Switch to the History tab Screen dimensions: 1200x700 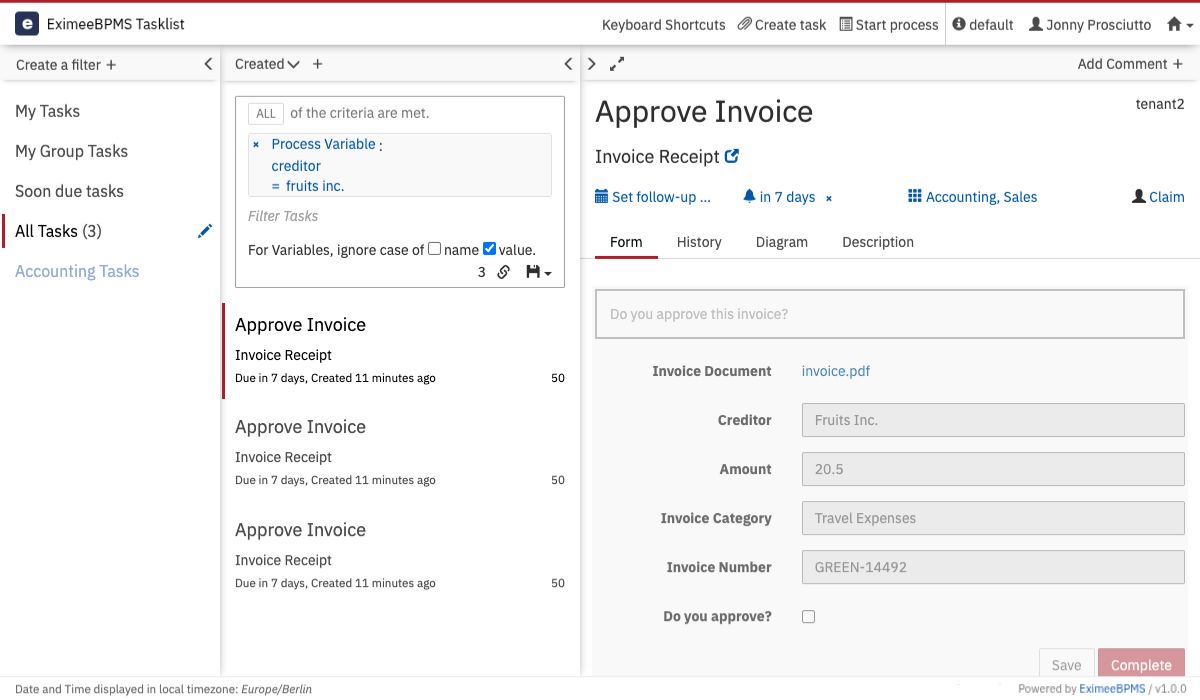(699, 242)
